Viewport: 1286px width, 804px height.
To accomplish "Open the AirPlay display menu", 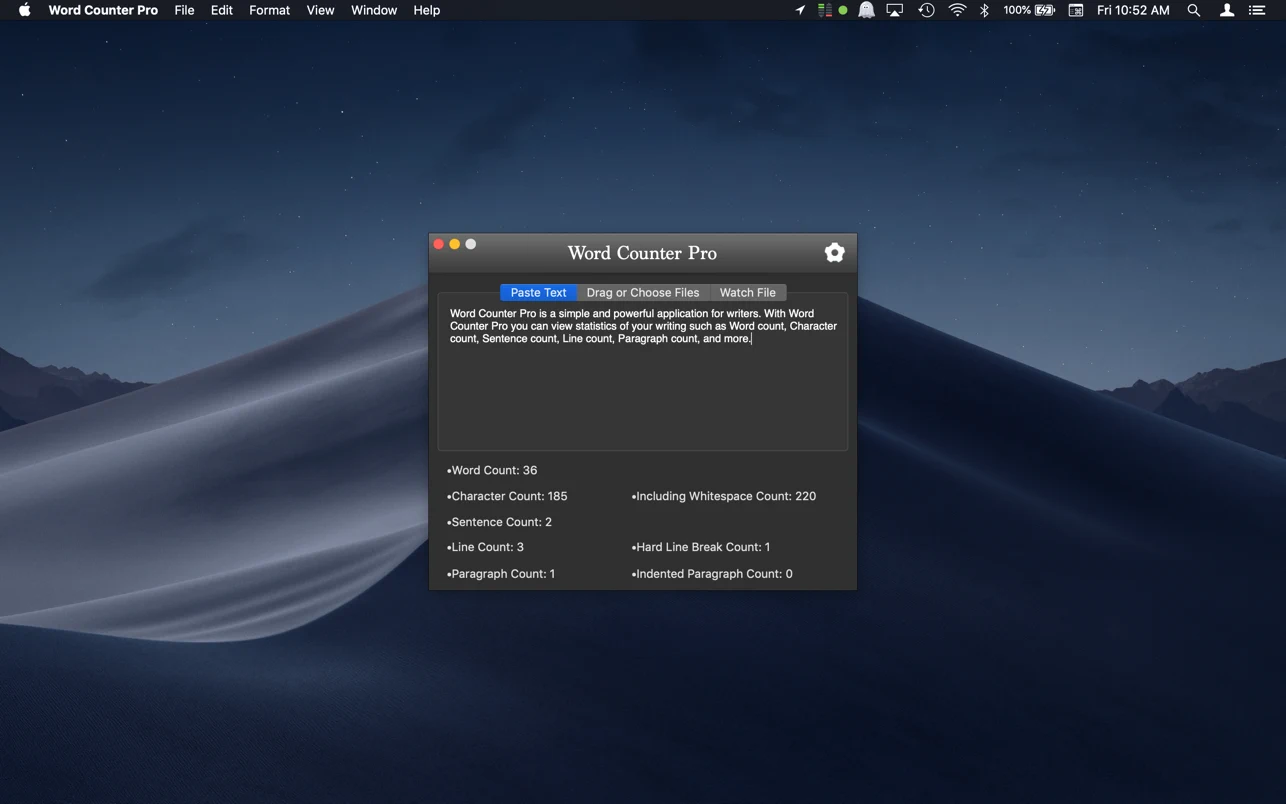I will 895,10.
